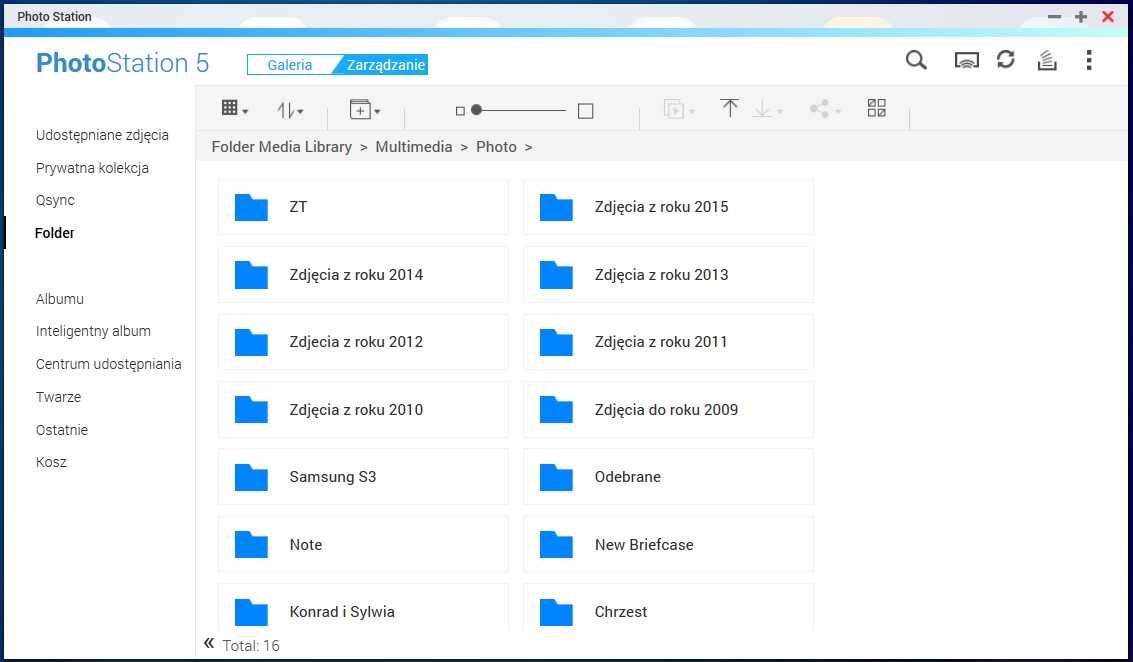Click Zdjecia z roku 2012 folder icon
Viewport: 1133px width, 662px height.
pos(251,342)
